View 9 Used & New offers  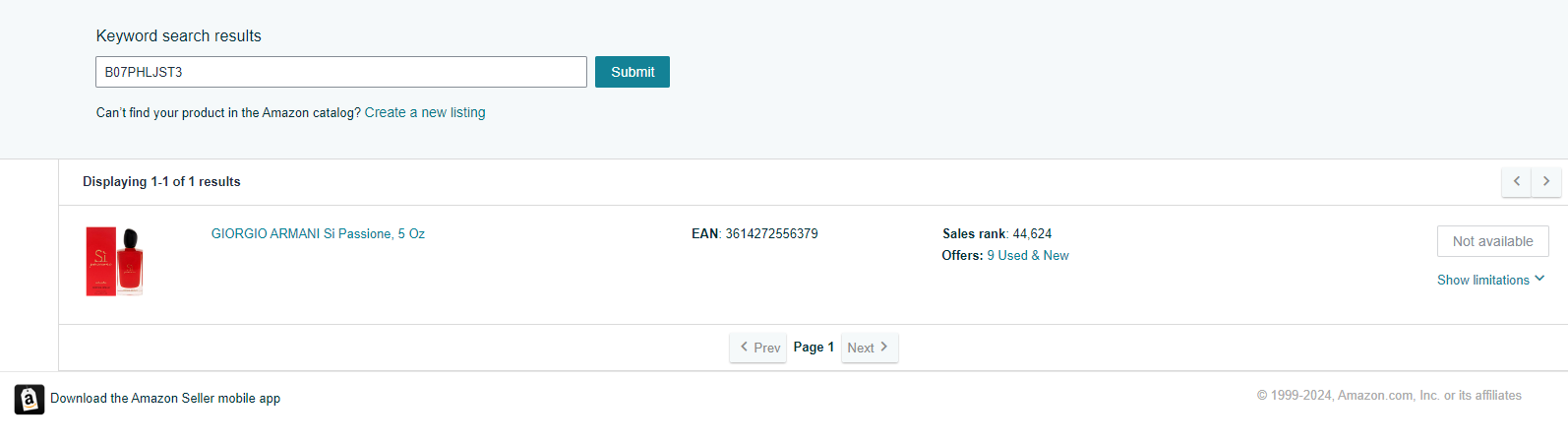coord(1028,255)
